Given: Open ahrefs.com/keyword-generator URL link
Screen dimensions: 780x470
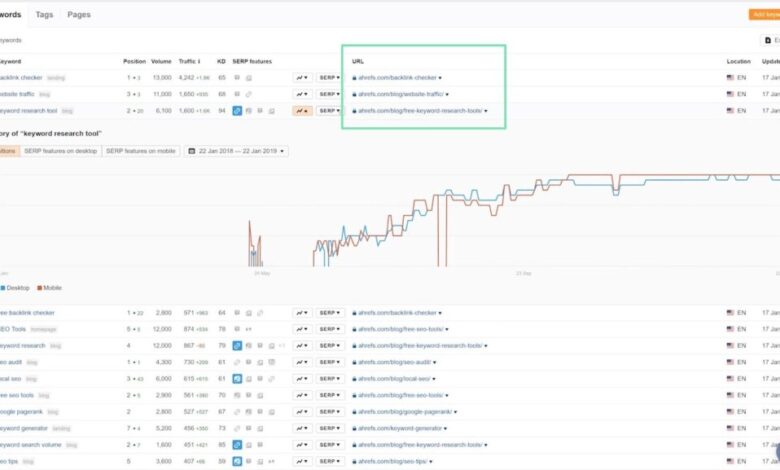Looking at the screenshot, I should (400, 428).
